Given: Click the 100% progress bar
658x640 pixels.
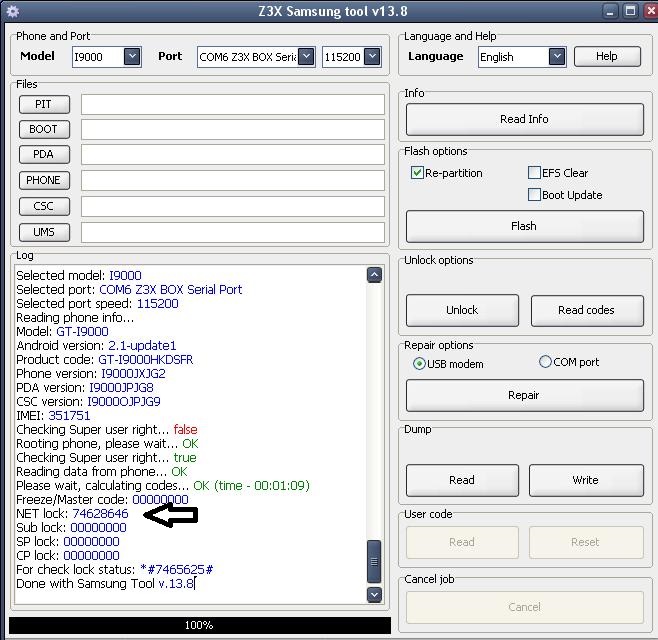Looking at the screenshot, I should [200, 625].
